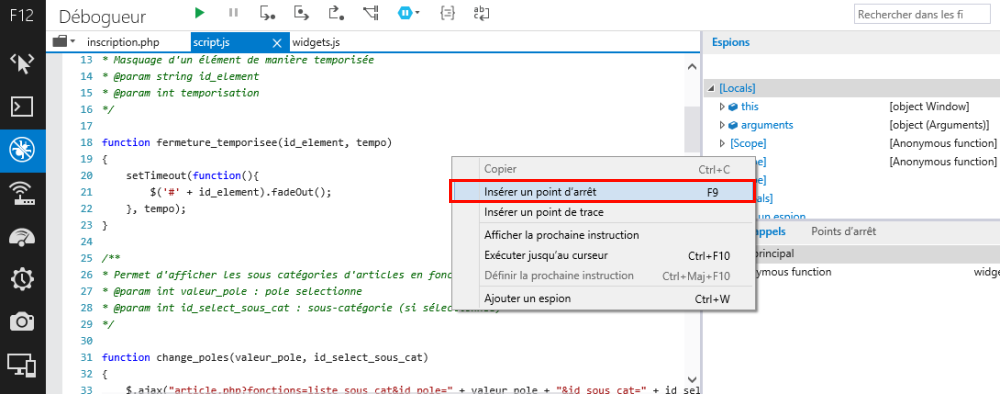Click the 'this' variable cube icon
Image resolution: width=1000 pixels, height=394 pixels.
click(733, 106)
